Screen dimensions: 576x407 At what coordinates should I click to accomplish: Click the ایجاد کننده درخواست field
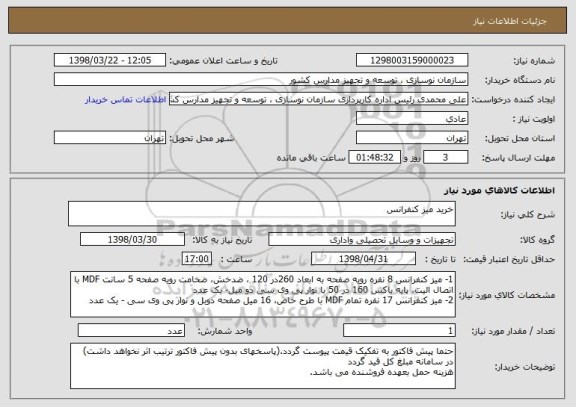(318, 99)
